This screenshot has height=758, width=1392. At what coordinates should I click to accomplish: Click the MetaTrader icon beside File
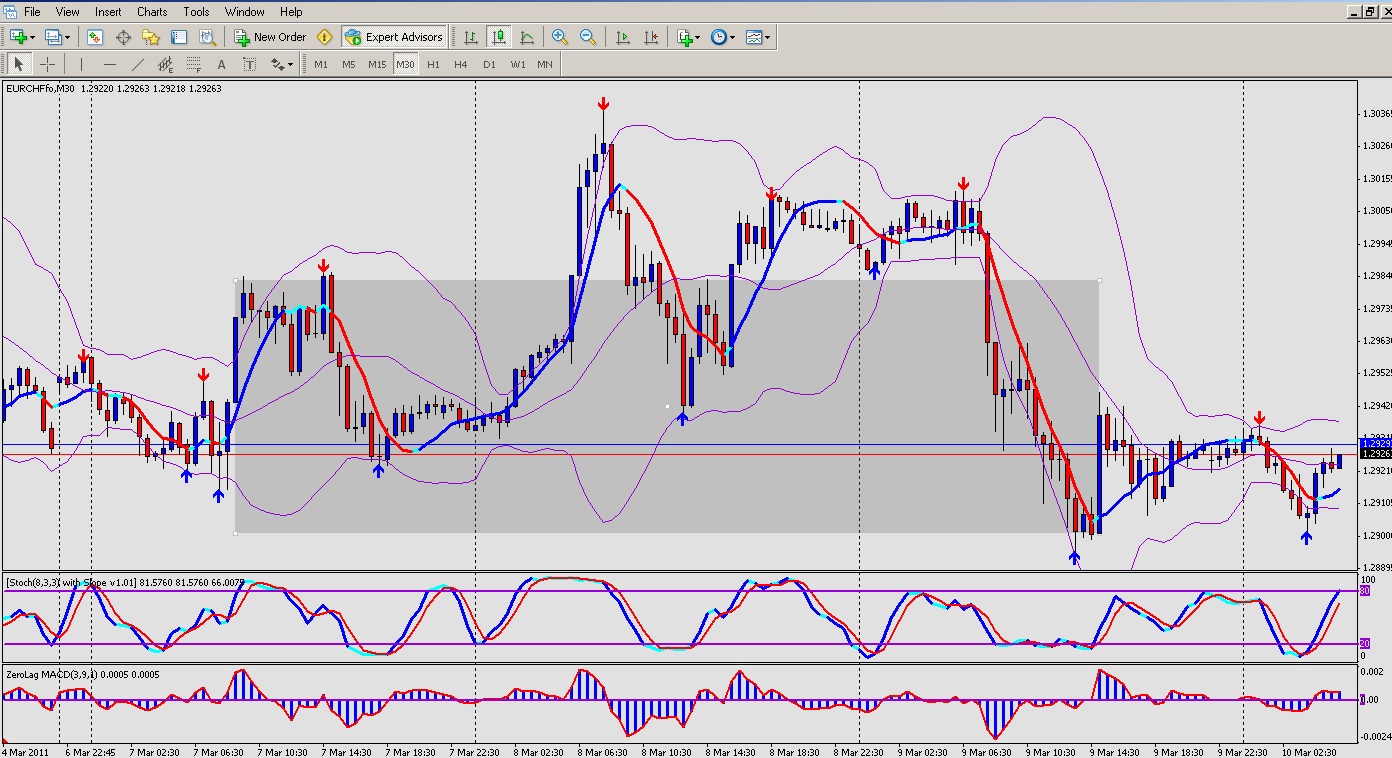10,12
